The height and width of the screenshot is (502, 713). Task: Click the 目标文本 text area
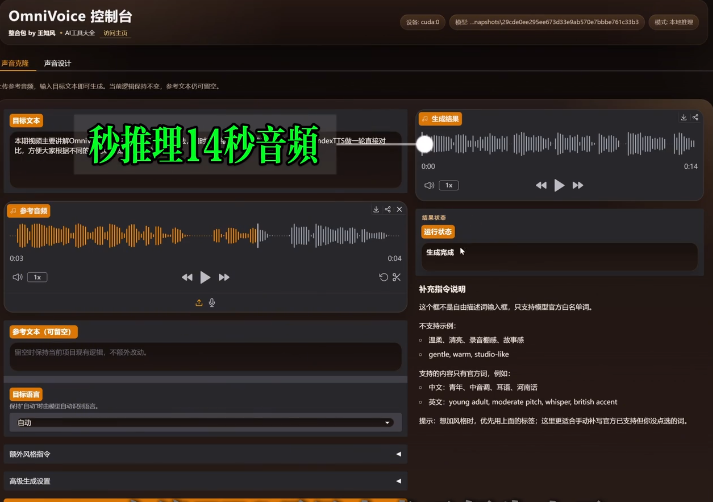pyautogui.click(x=206, y=159)
